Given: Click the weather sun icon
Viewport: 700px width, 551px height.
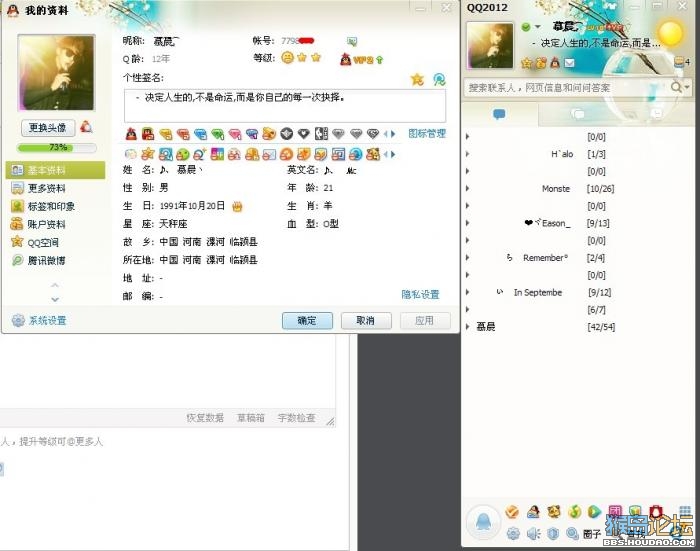Looking at the screenshot, I should (670, 33).
